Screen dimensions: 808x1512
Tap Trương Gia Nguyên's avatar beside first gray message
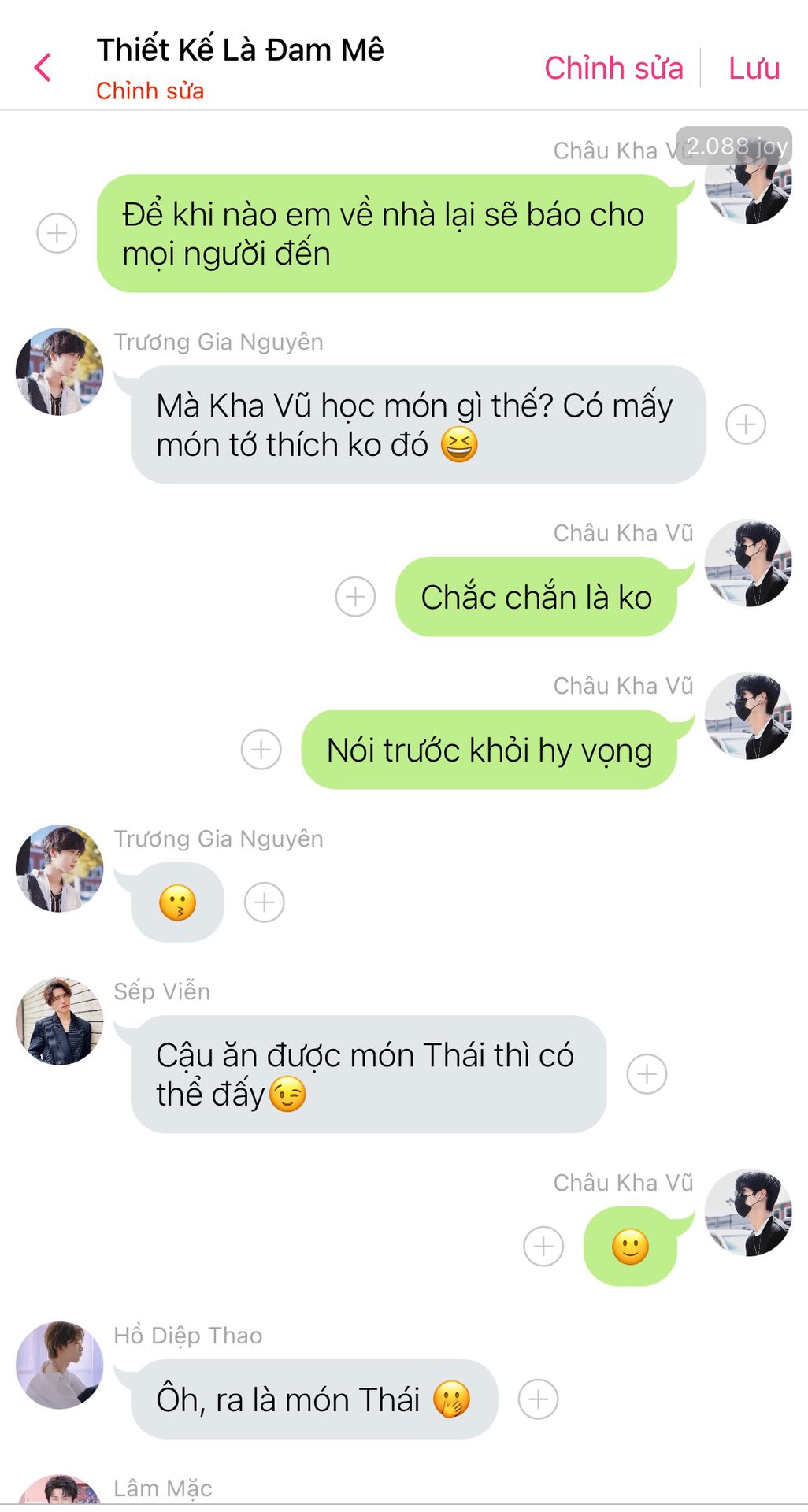pos(60,372)
